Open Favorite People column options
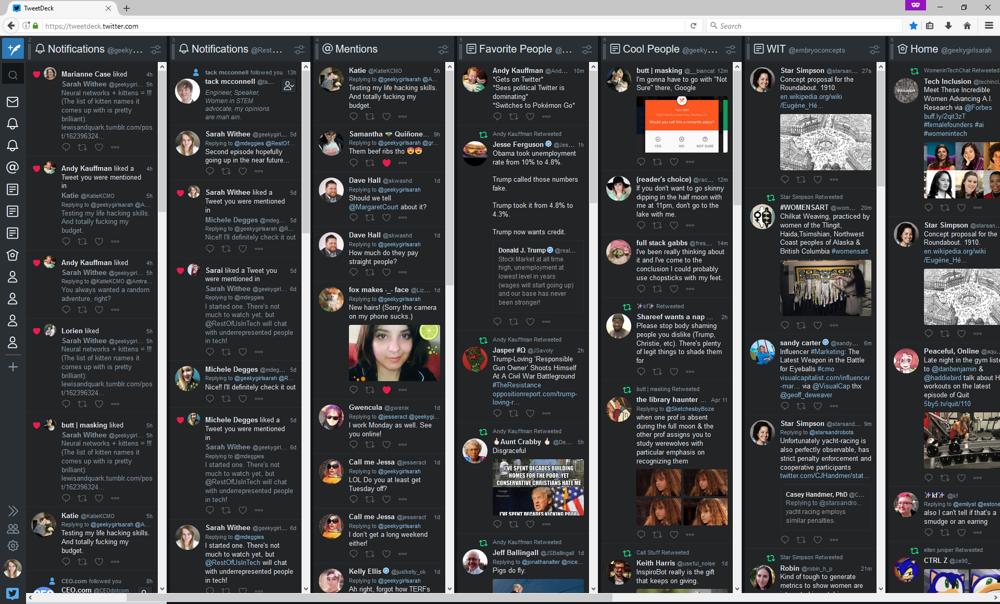Screen dimensions: 1000x604 point(587,49)
